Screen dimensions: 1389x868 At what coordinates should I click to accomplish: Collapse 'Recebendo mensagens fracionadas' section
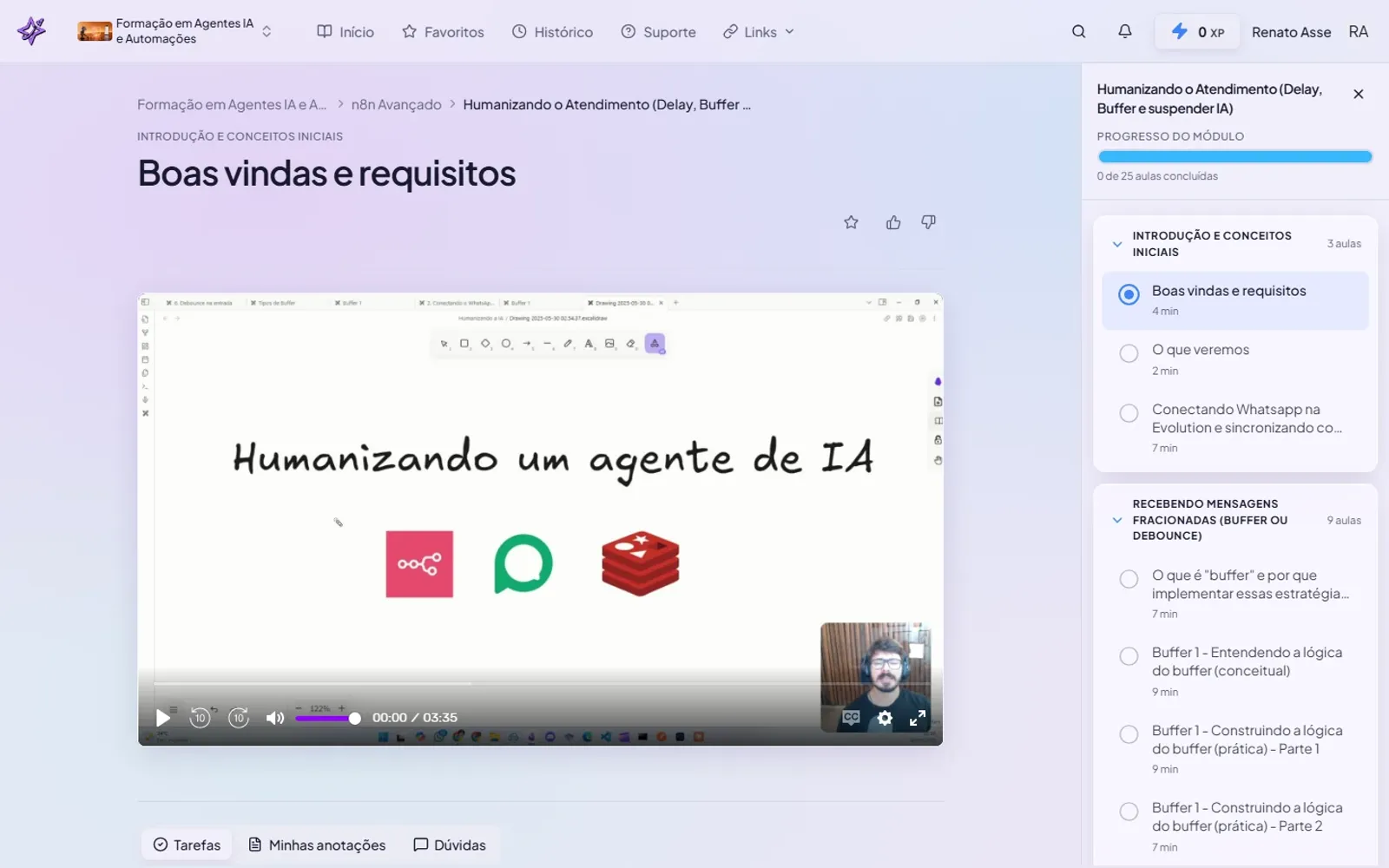(1117, 520)
